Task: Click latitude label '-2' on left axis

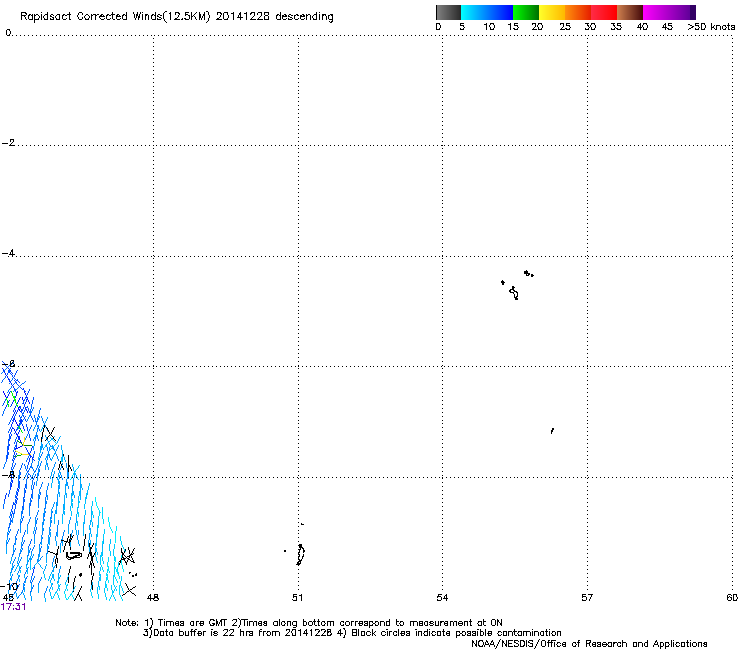Action: click(x=8, y=143)
